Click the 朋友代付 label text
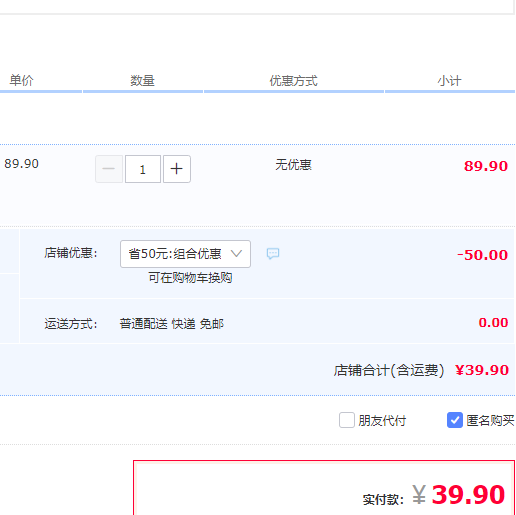516x515 pixels. [x=382, y=421]
